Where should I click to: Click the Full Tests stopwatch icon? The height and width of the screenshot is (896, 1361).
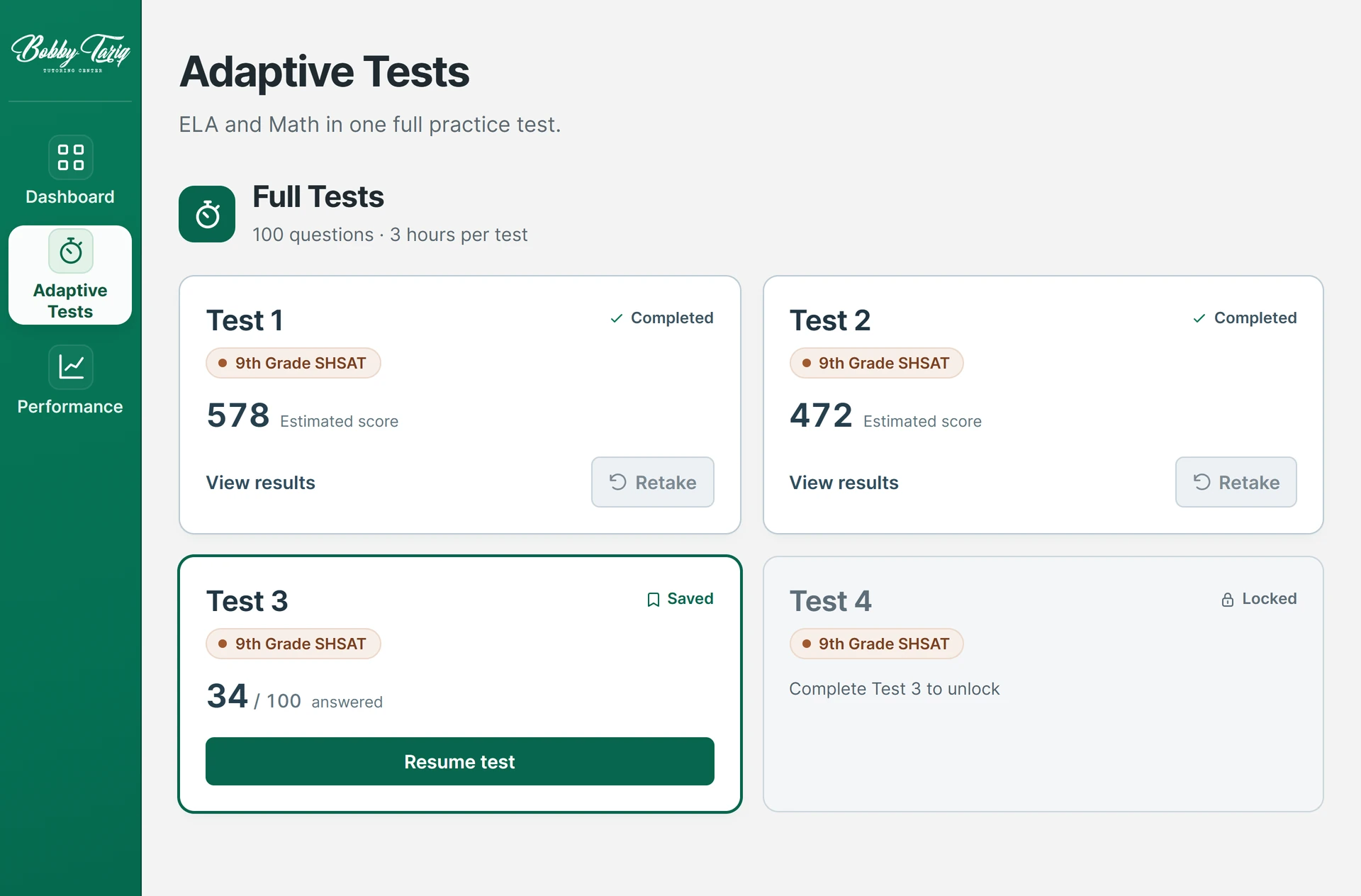[207, 214]
